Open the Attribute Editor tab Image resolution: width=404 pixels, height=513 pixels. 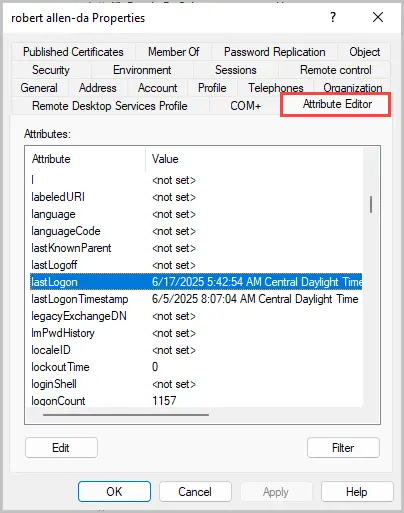pyautogui.click(x=337, y=104)
